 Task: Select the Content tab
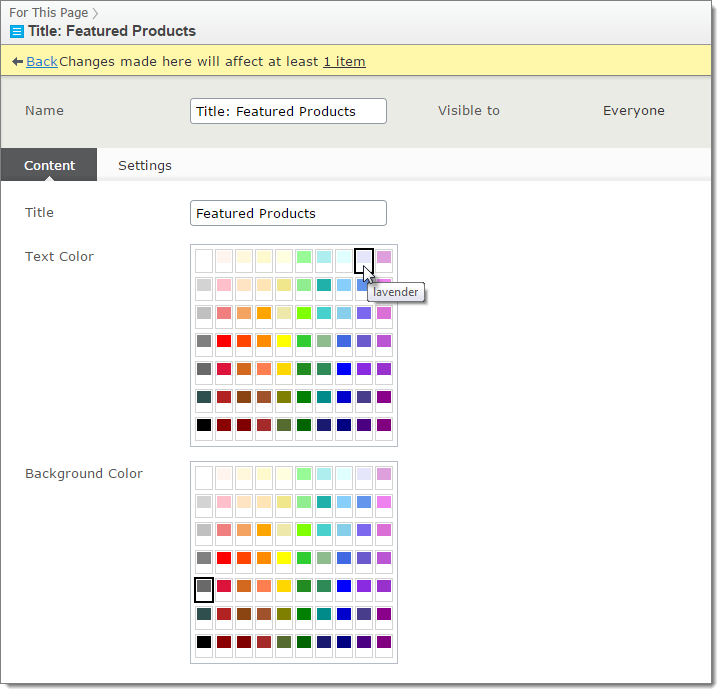click(50, 166)
